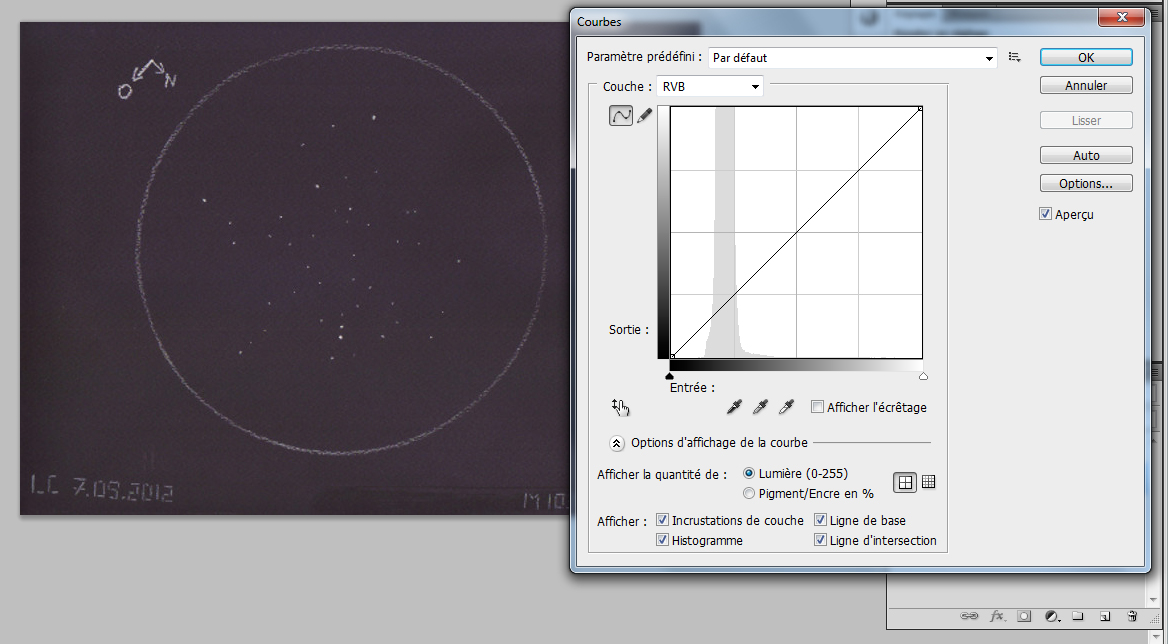Pick the black point eyedropper
Viewport: 1168px width, 644px height.
(x=734, y=407)
